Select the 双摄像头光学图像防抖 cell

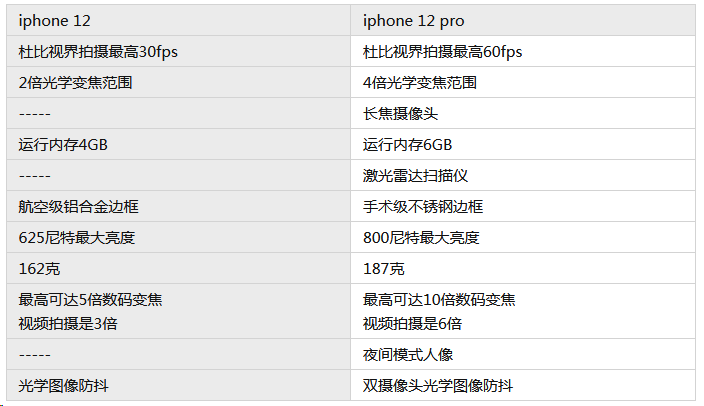[523, 386]
